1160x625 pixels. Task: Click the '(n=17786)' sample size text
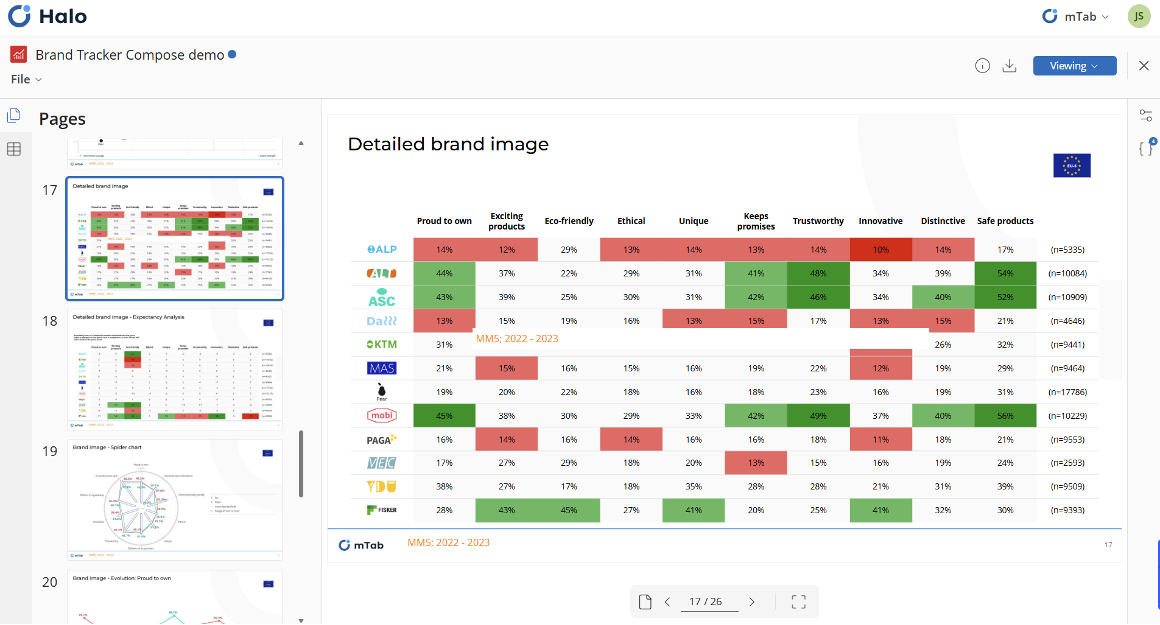1067,392
